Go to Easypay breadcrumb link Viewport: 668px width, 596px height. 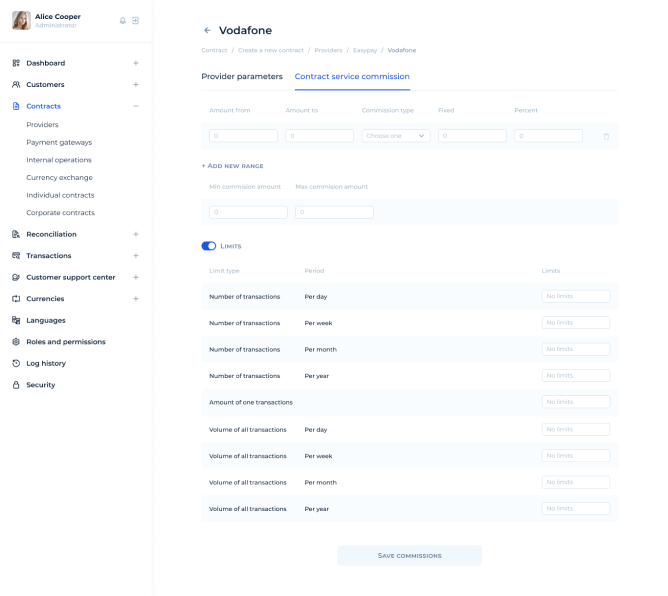[365, 50]
